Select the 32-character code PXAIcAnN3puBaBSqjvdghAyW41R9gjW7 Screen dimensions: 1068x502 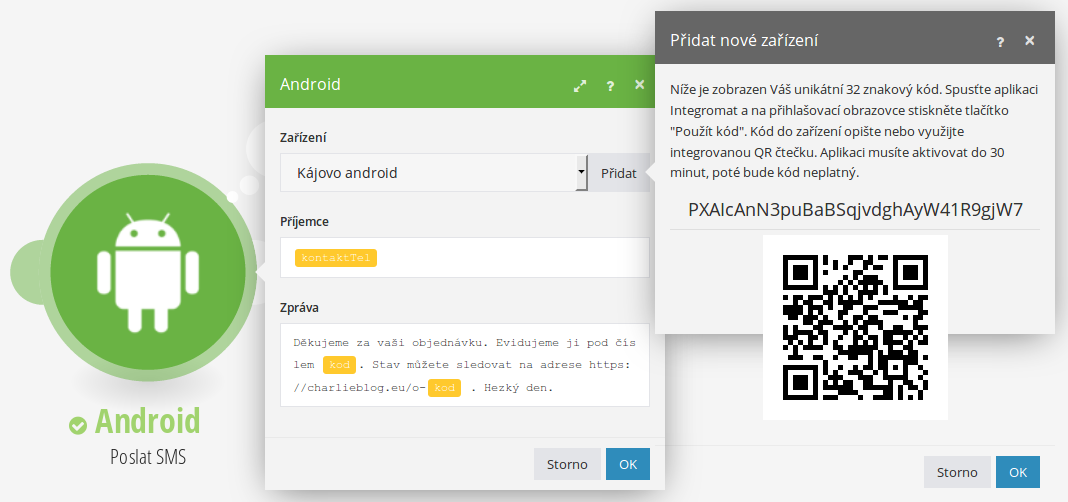[855, 209]
